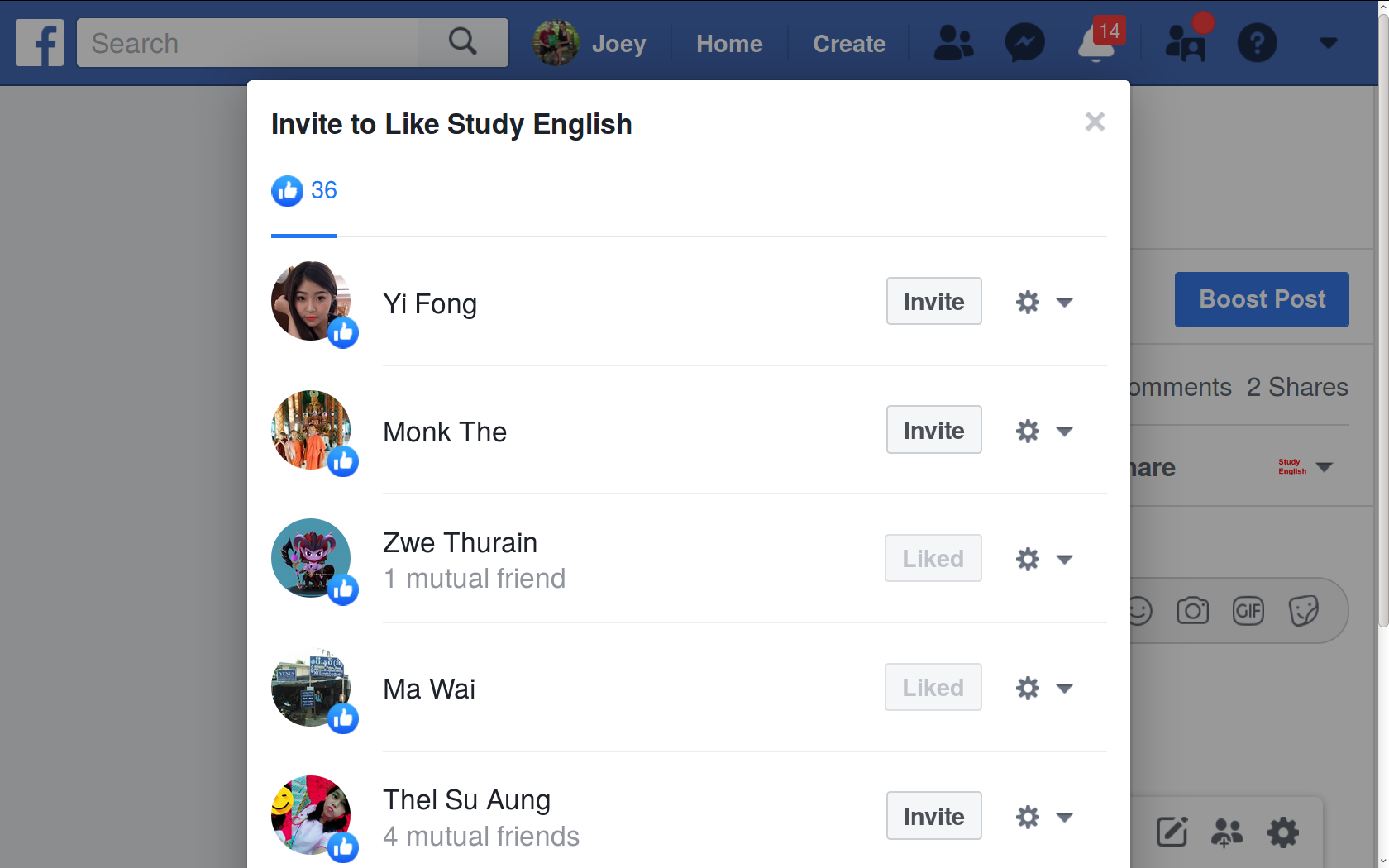This screenshot has width=1389, height=868.
Task: Open Help using the question mark icon
Action: (1257, 42)
